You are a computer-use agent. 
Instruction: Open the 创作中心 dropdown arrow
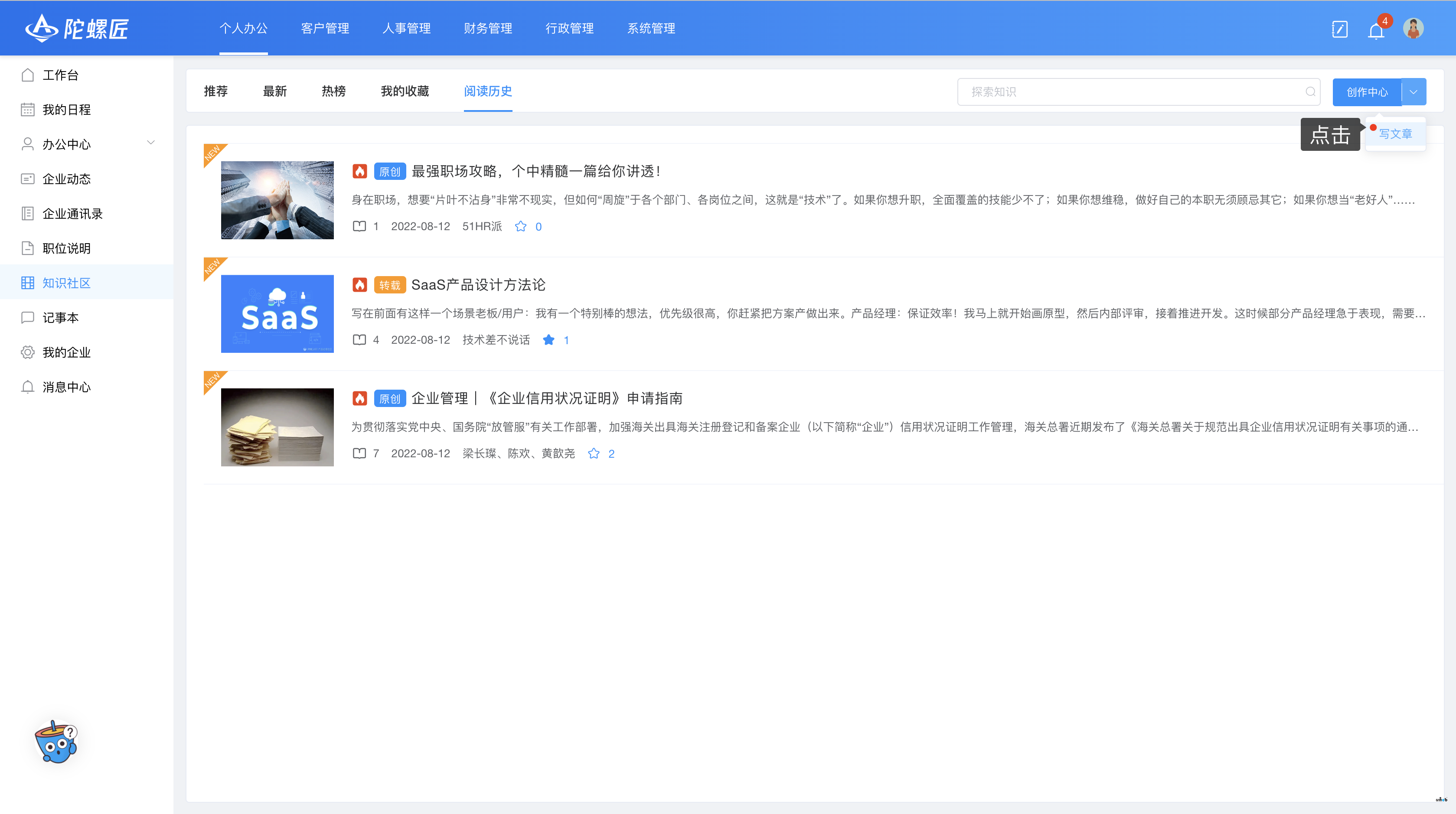click(x=1414, y=92)
